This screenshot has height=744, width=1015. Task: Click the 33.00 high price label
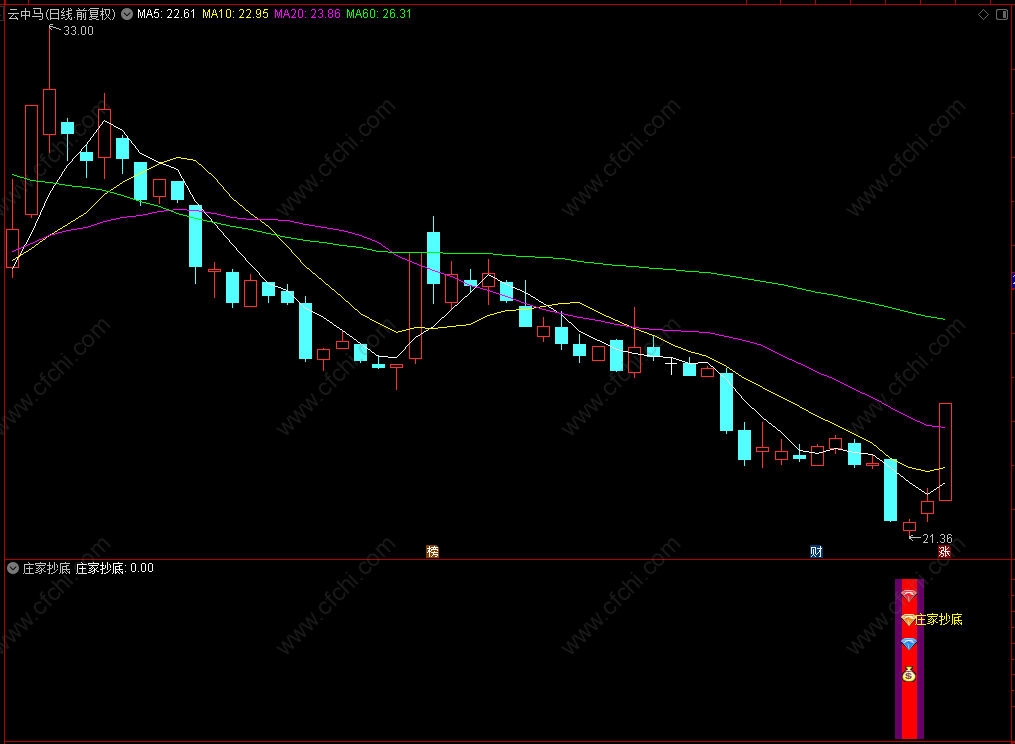point(78,30)
